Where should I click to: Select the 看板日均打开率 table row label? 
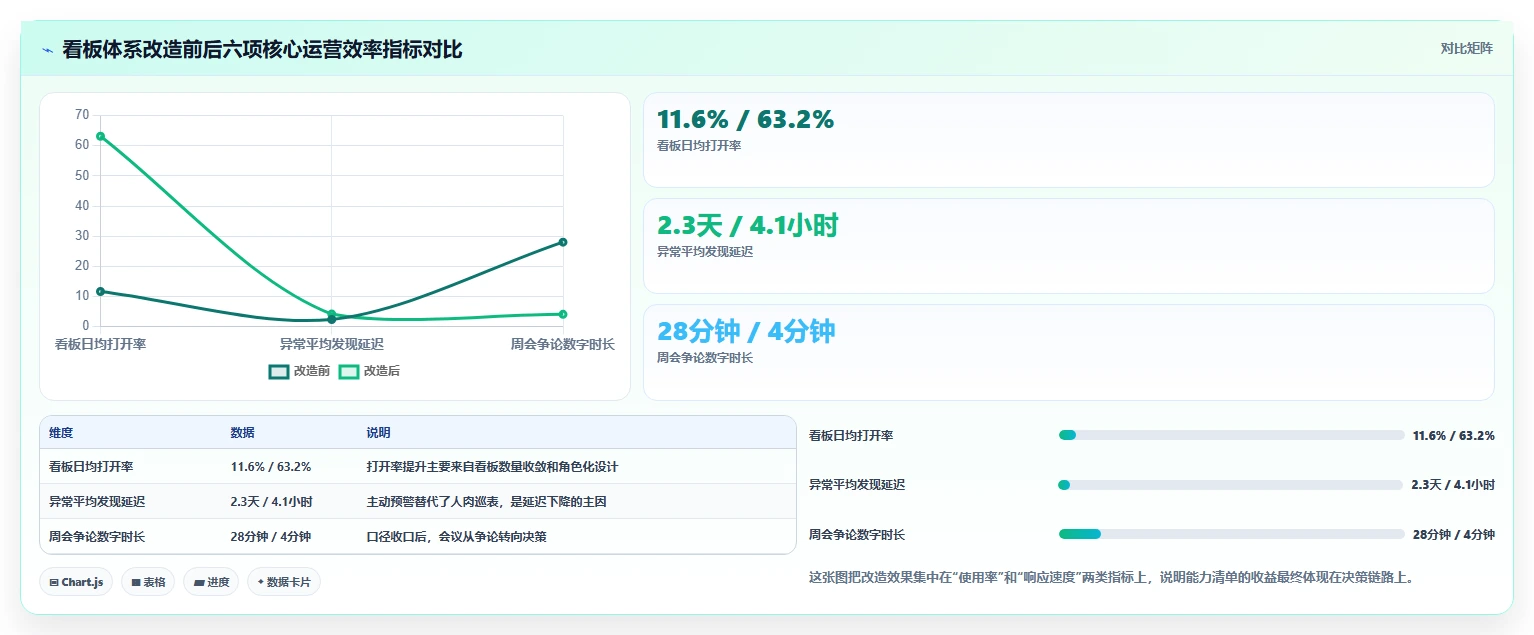tap(91, 467)
